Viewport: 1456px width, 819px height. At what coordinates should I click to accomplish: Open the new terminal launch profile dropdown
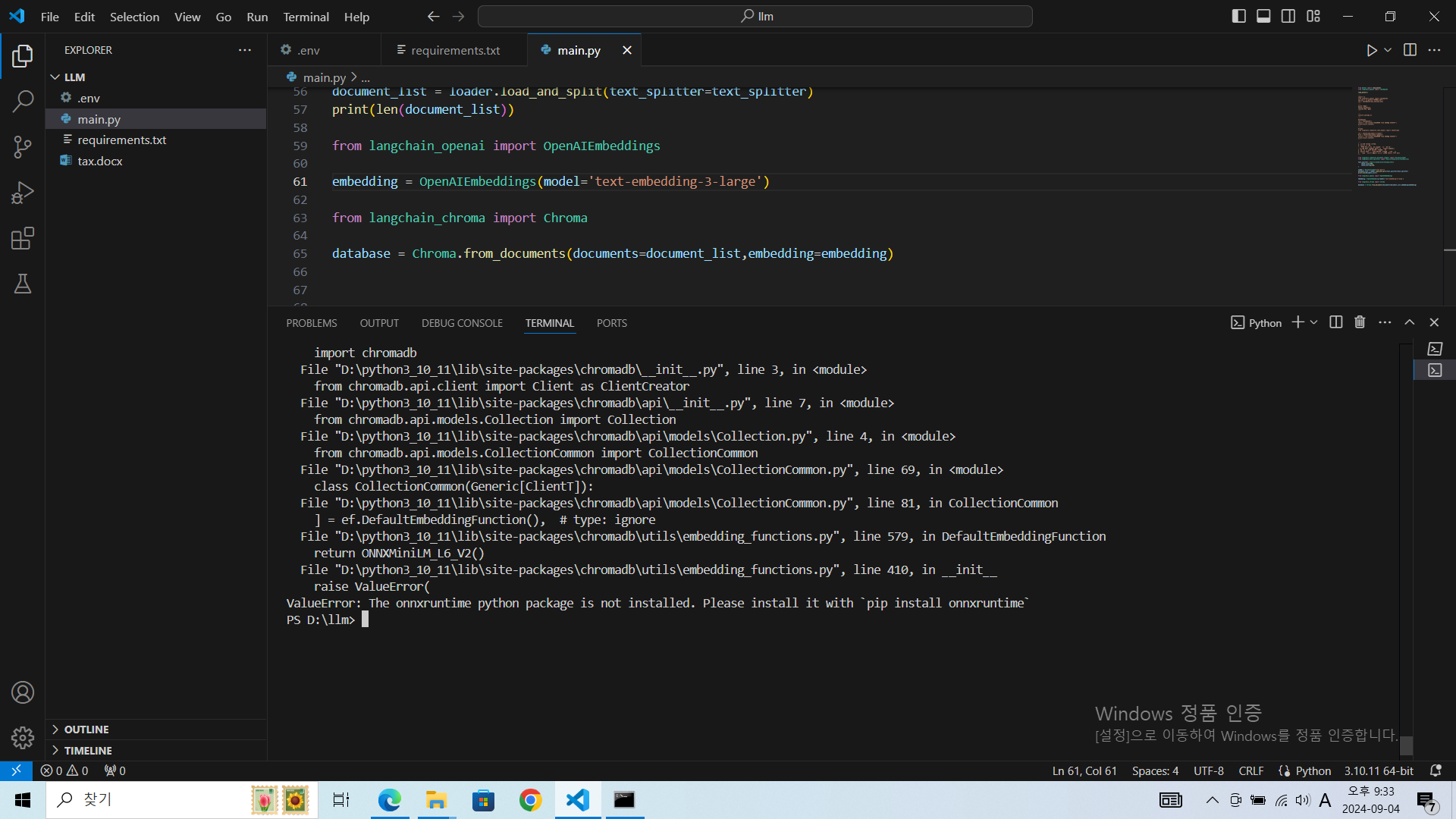1314,322
